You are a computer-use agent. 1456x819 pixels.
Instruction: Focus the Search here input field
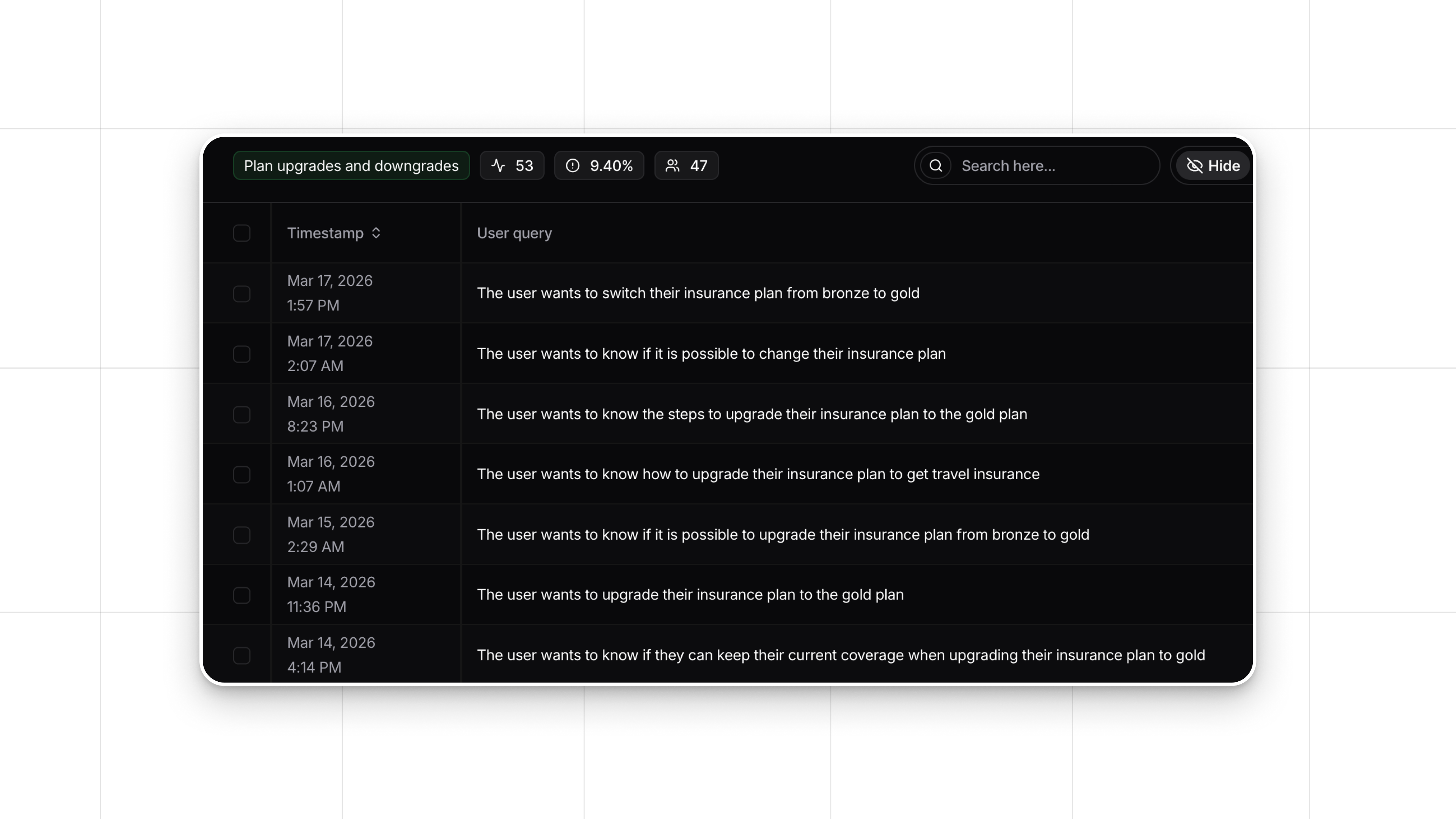pyautogui.click(x=1051, y=166)
